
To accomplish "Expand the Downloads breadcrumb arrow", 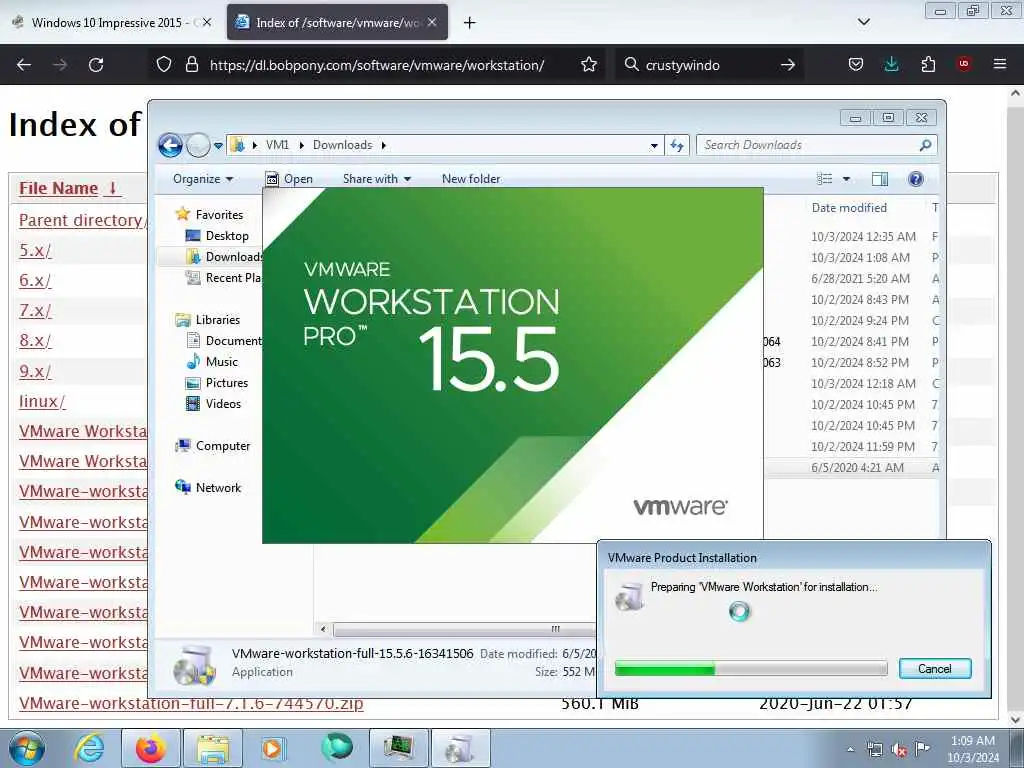I will pos(384,145).
